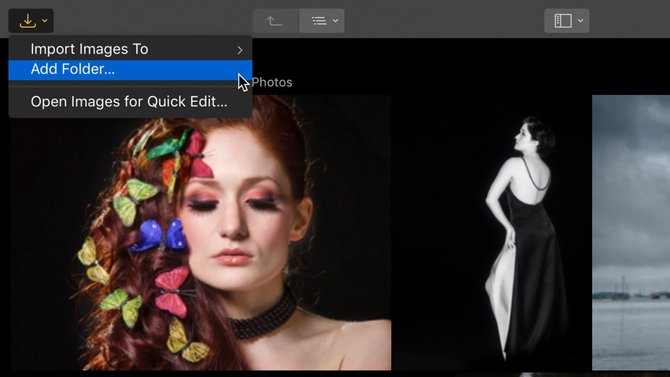Click the panel layout icon

tap(563, 21)
